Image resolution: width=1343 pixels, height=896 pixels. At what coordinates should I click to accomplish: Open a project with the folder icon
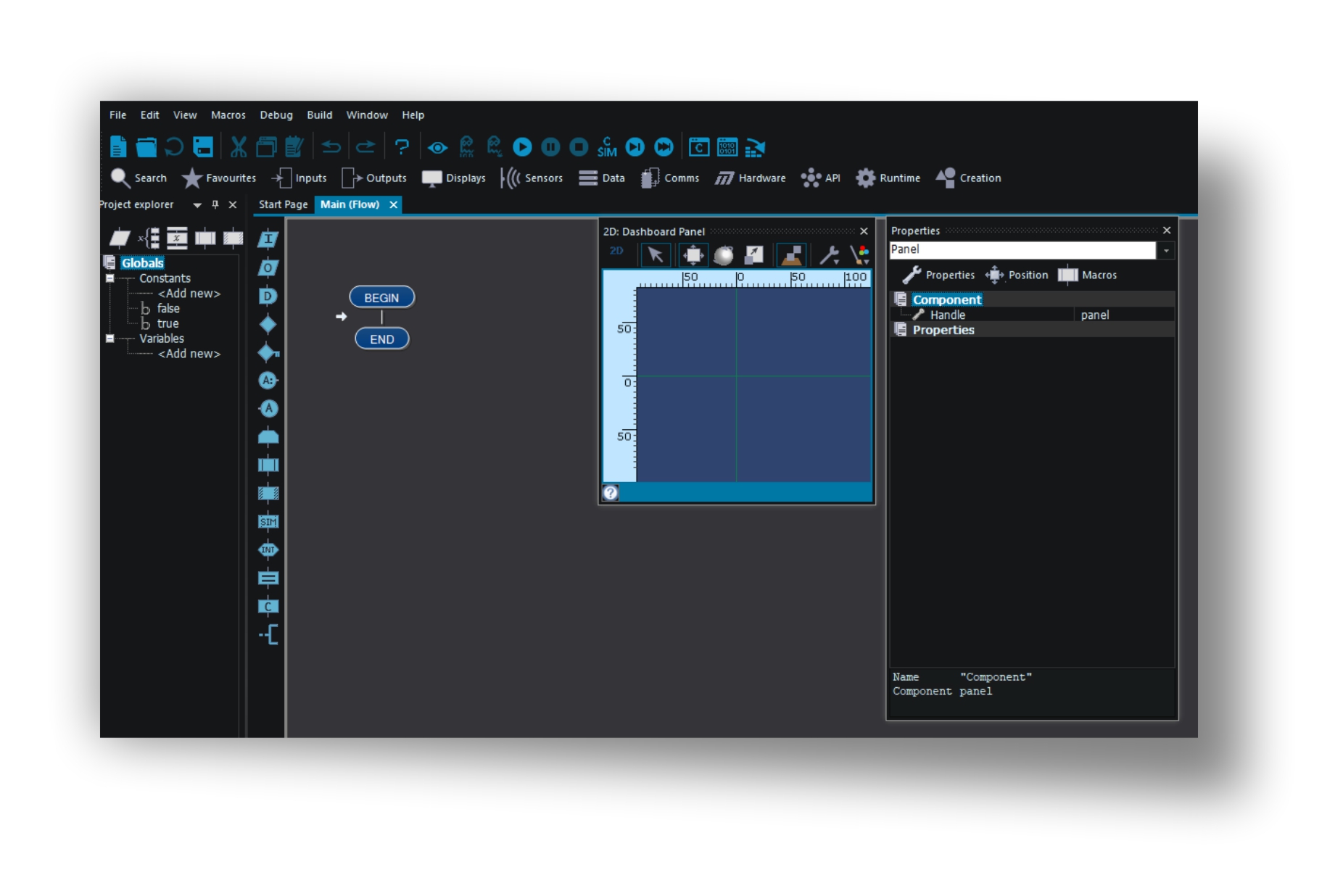146,147
